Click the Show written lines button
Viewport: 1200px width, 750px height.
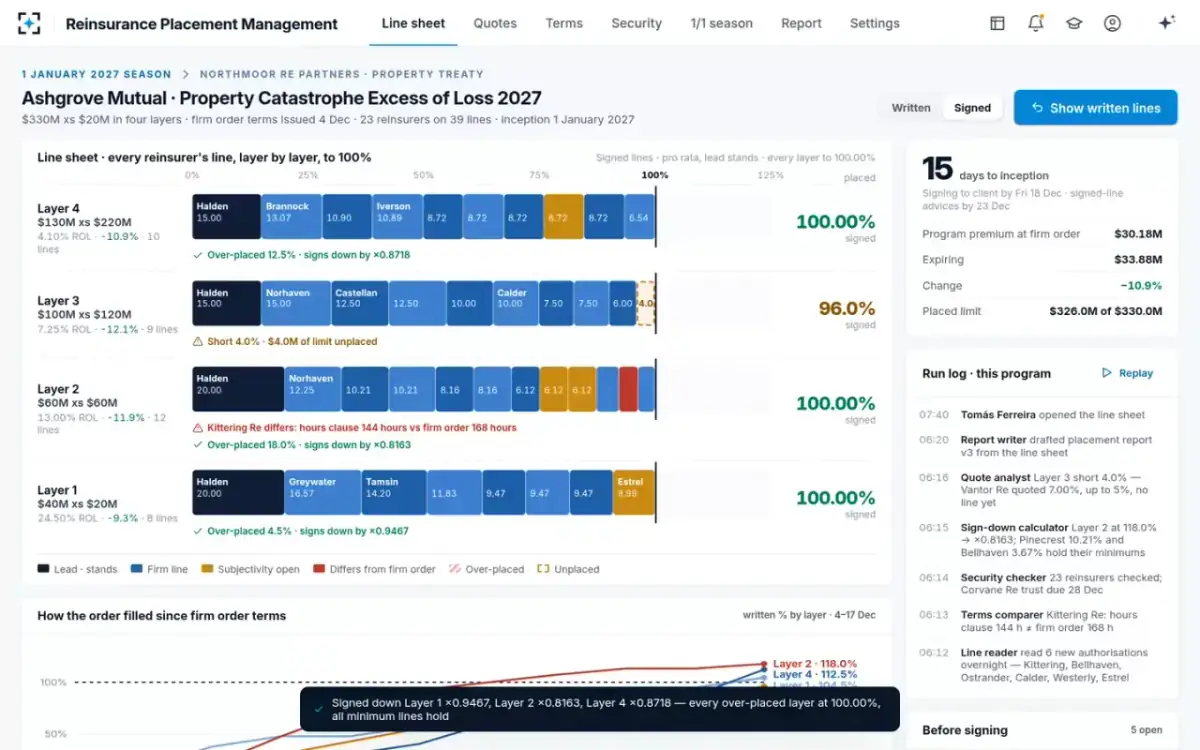[x=1095, y=108]
